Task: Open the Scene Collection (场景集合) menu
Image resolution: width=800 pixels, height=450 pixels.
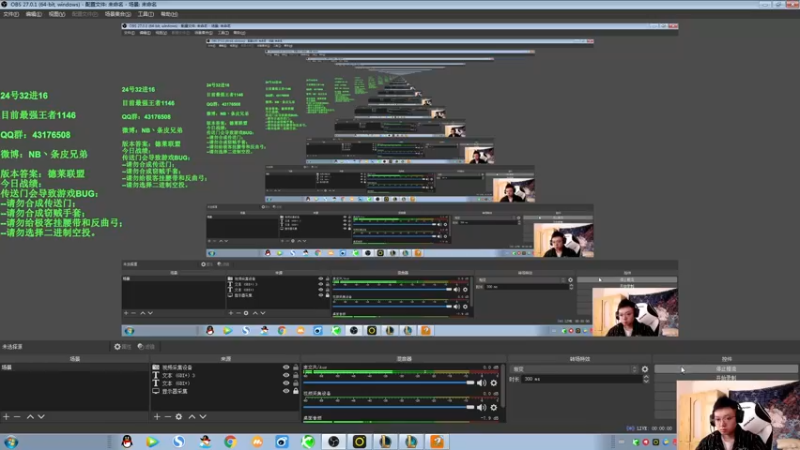Action: coord(118,14)
